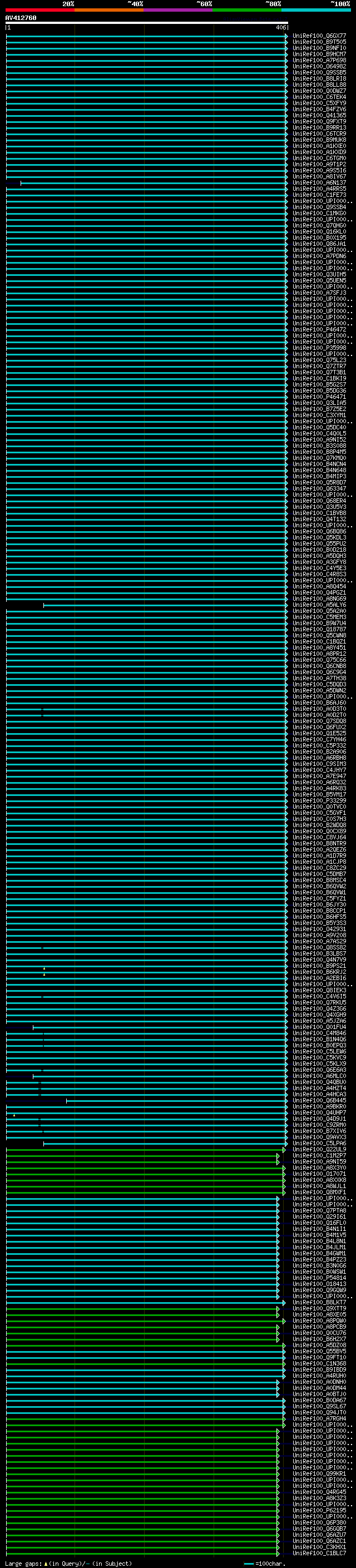Select hit UniRef100_Q1E525
Viewport: 356px width, 1568px height.
point(319,734)
